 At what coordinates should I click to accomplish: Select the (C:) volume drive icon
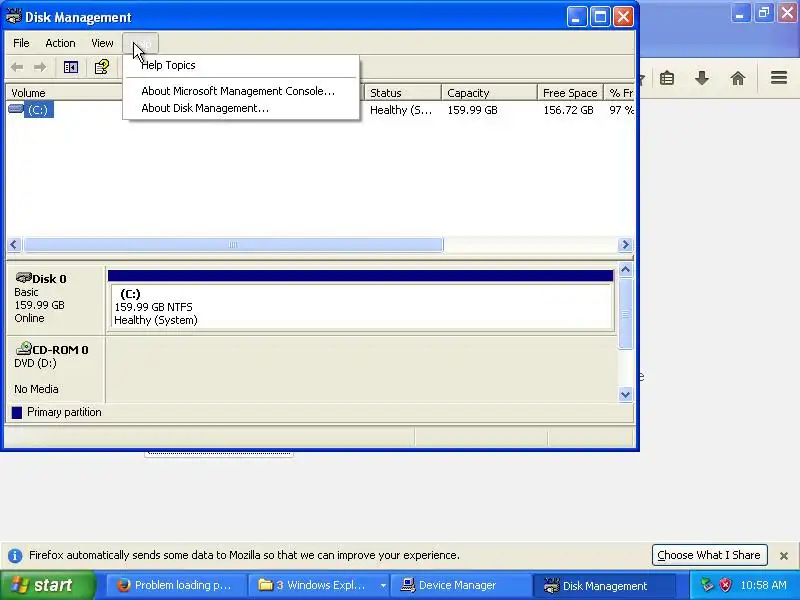pyautogui.click(x=16, y=109)
